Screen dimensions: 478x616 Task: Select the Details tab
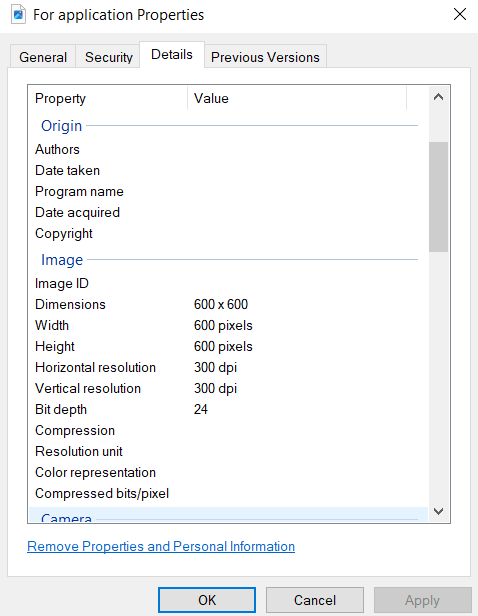172,55
